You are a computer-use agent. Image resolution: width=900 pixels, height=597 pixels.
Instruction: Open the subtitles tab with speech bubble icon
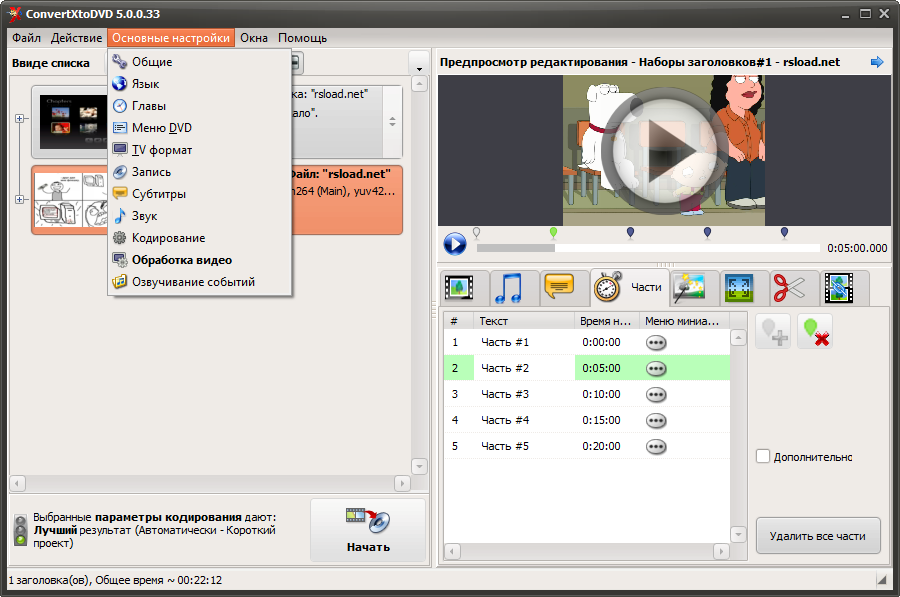[561, 288]
